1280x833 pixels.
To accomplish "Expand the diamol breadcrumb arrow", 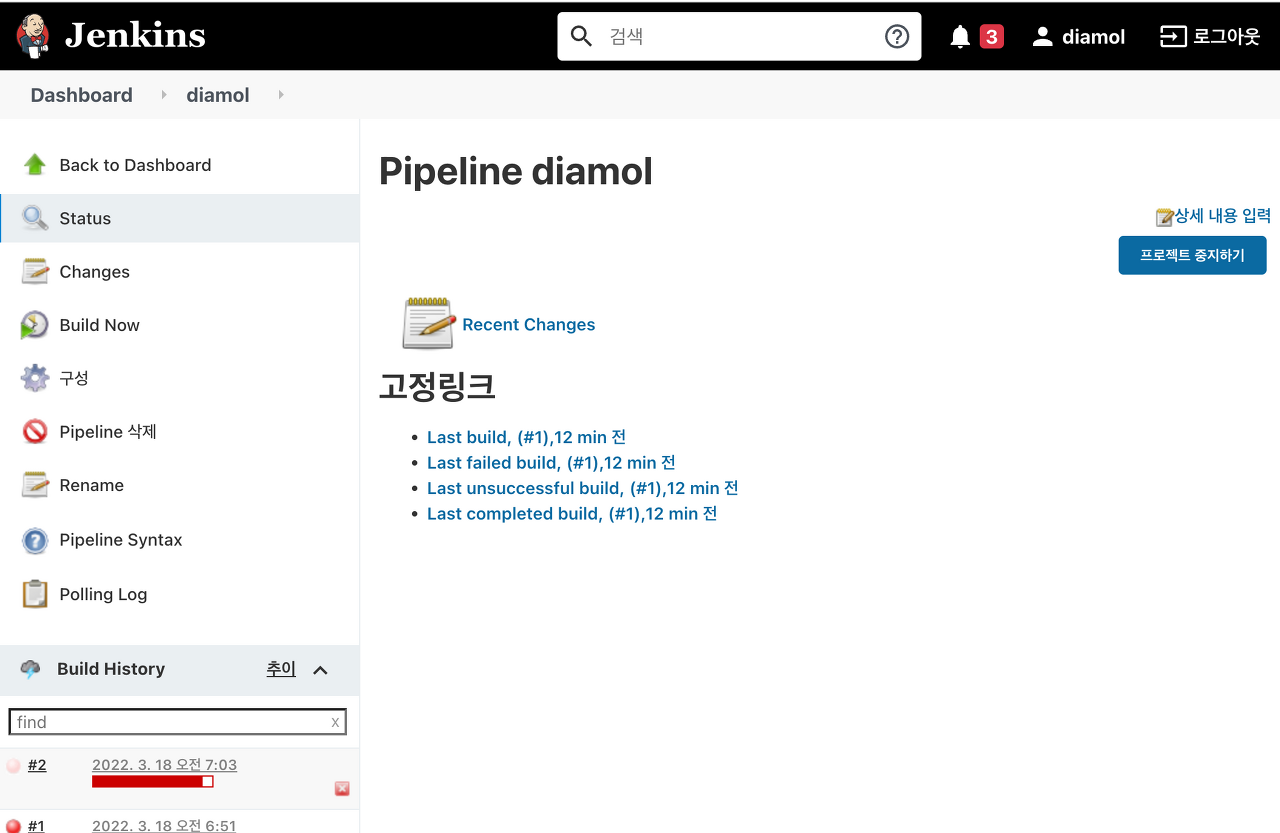I will coord(281,95).
